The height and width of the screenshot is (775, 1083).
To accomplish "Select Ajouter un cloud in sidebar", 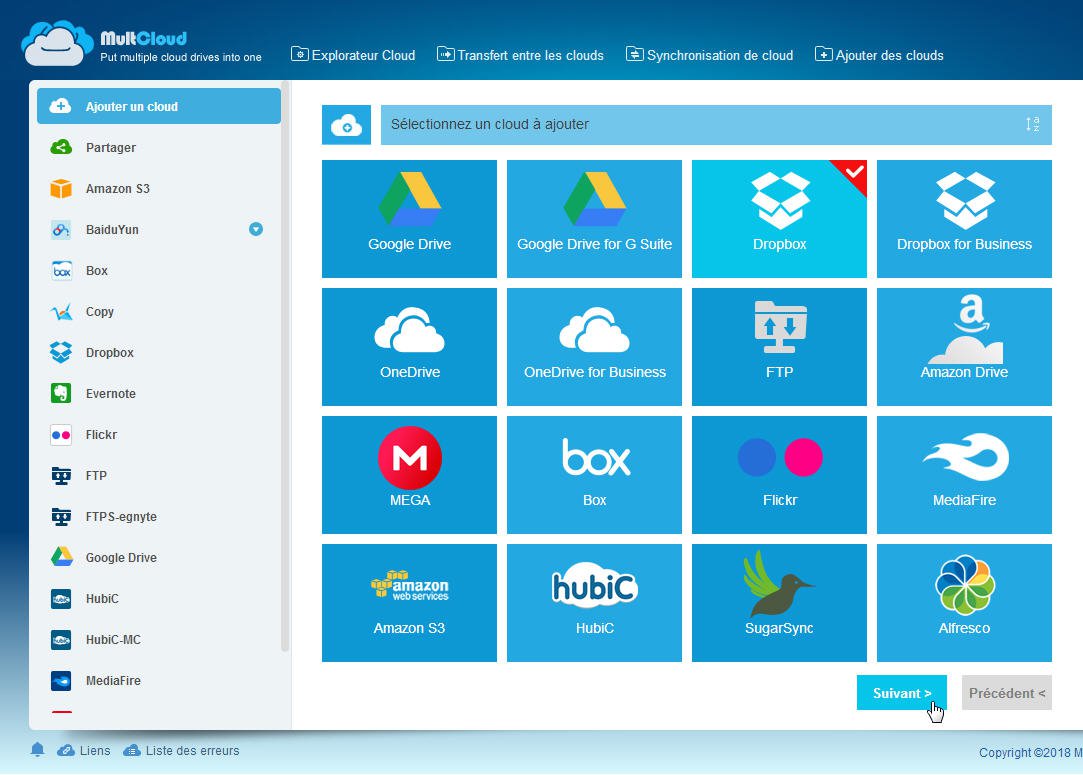I will click(159, 106).
